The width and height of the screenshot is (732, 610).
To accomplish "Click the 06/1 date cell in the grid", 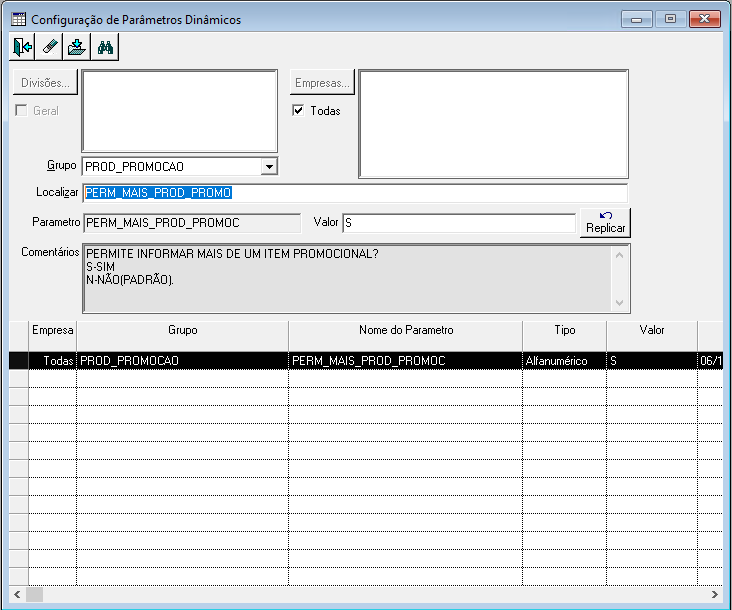I will (x=711, y=361).
